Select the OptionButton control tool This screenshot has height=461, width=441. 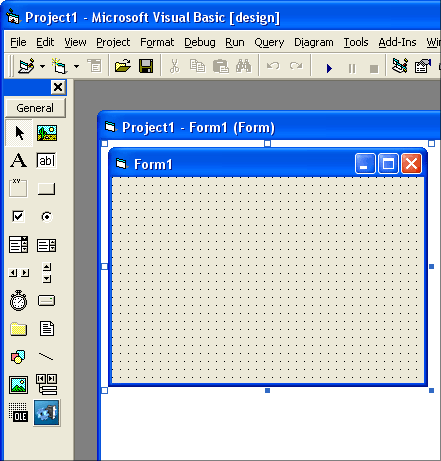click(47, 216)
